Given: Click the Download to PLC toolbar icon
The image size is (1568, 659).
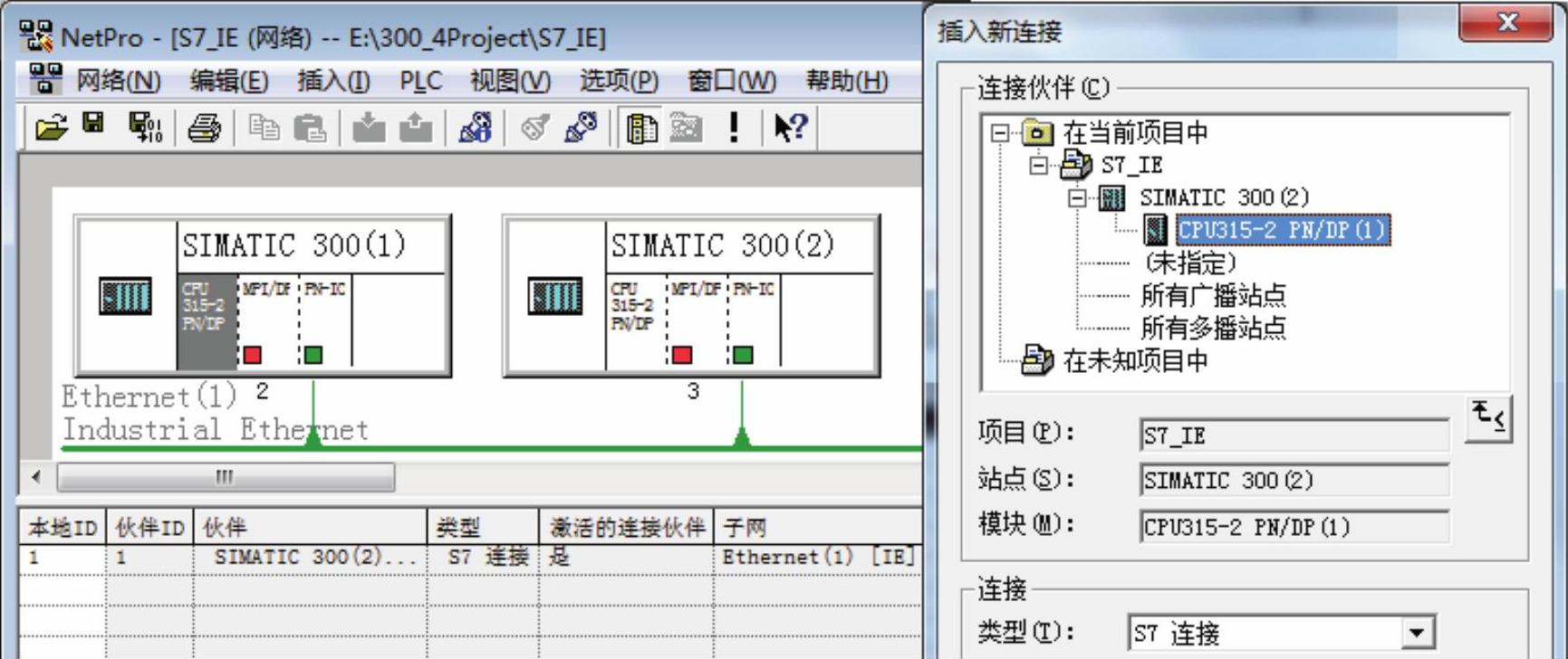Looking at the screenshot, I should [x=369, y=128].
